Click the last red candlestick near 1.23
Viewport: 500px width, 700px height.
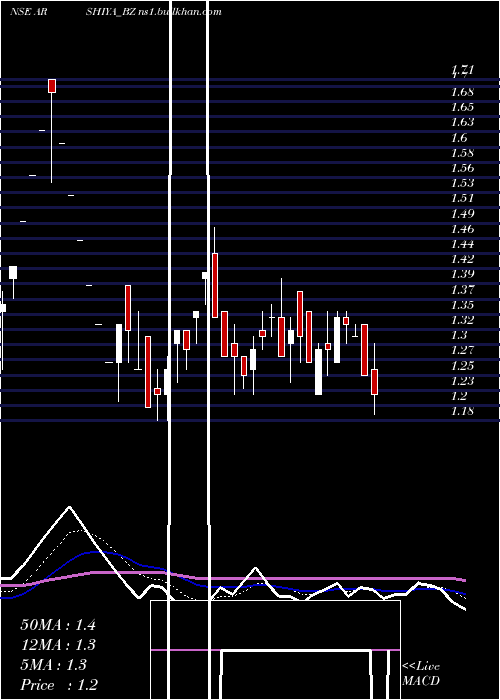375,382
